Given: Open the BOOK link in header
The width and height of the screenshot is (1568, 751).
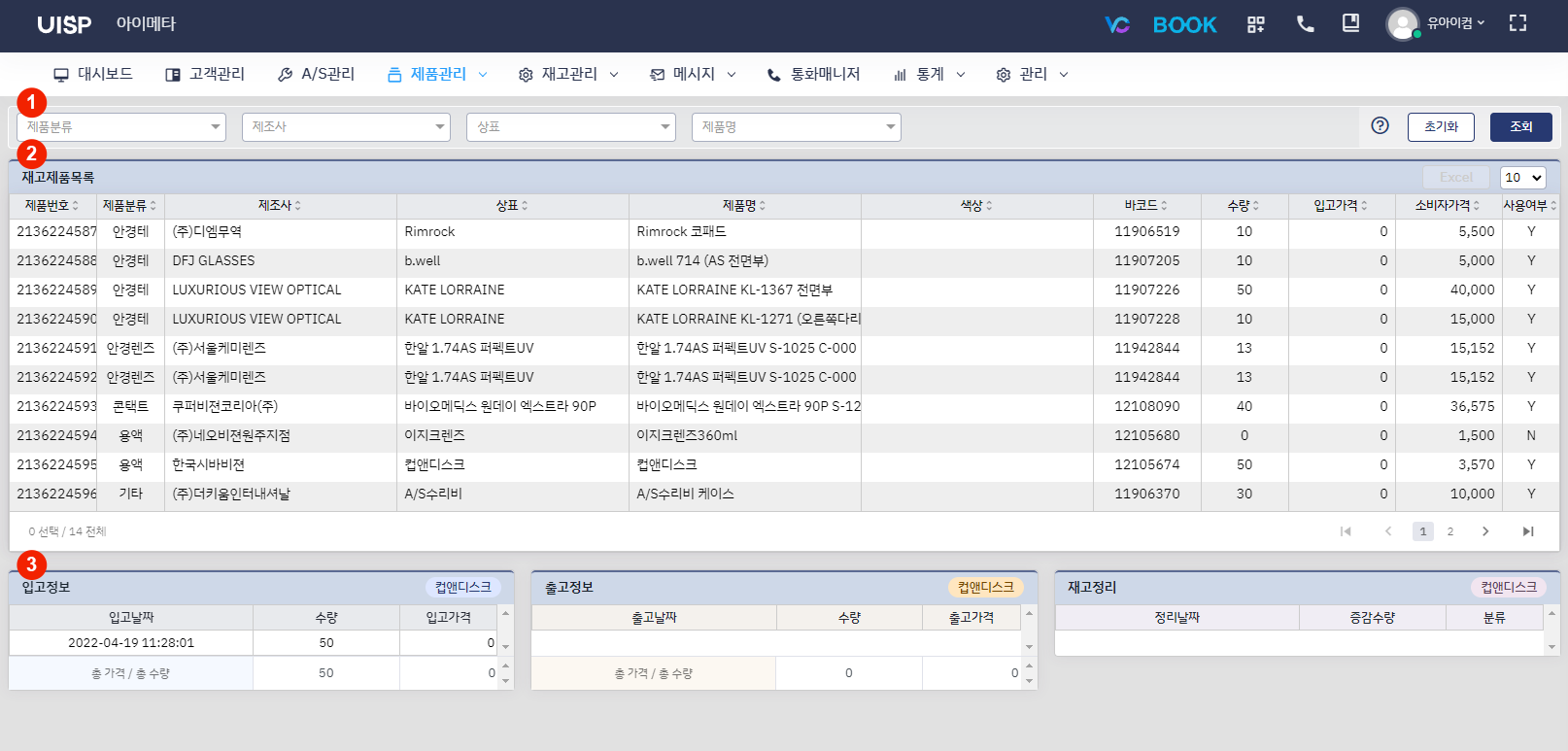Looking at the screenshot, I should click(x=1184, y=25).
